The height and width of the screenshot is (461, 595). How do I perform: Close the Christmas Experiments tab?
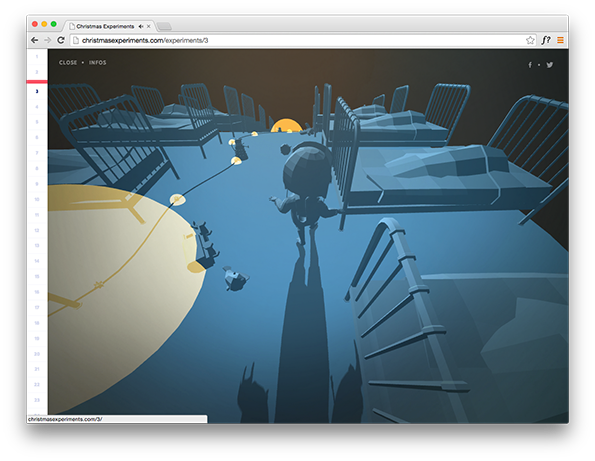coord(149,26)
